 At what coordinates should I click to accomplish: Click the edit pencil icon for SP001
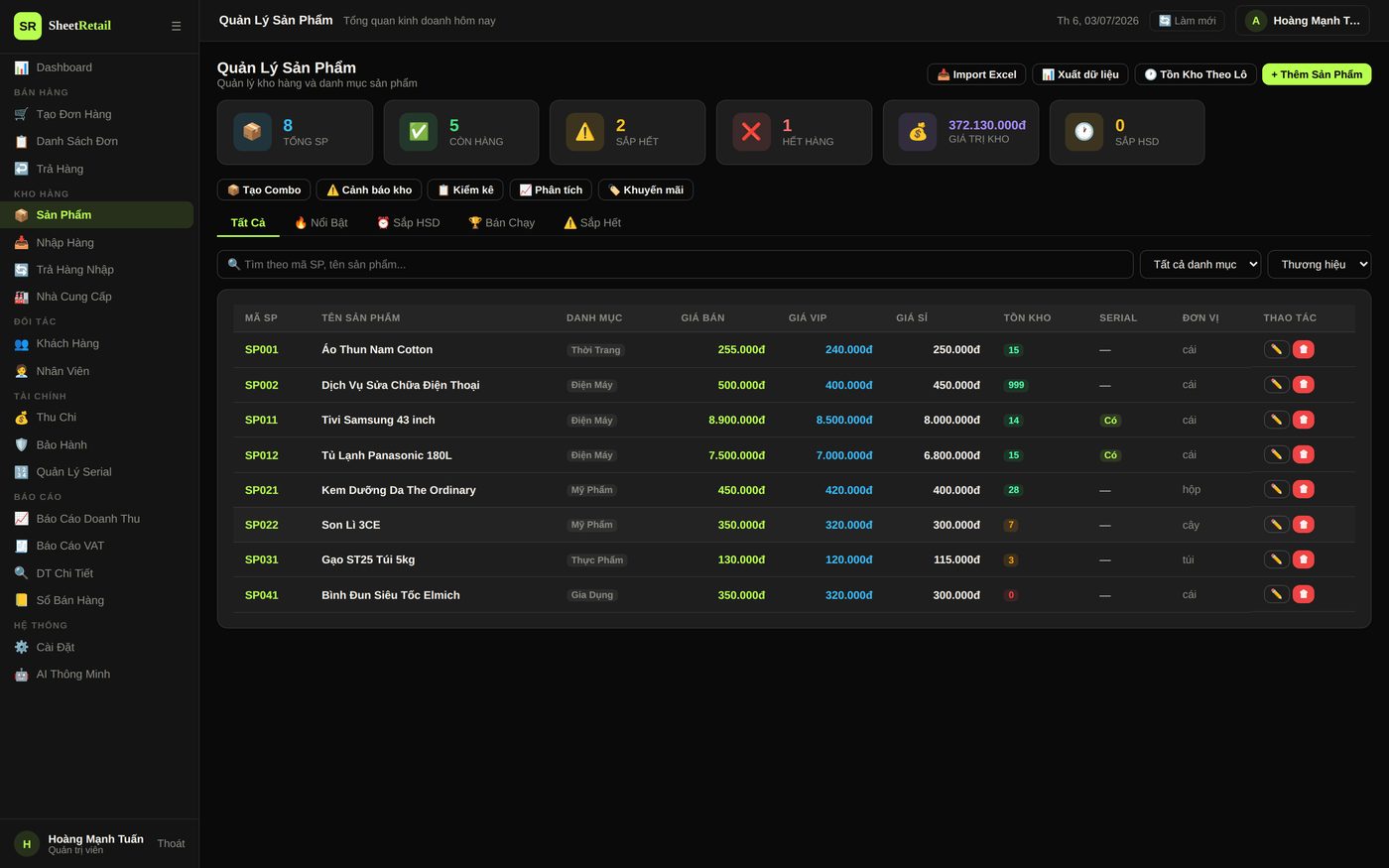(1276, 349)
